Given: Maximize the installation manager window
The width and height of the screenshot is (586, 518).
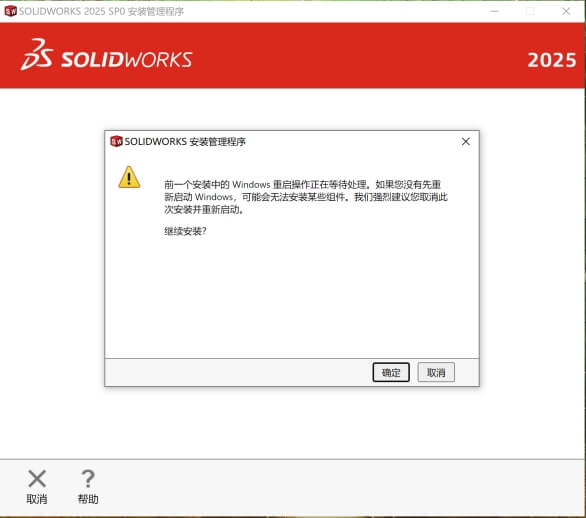Looking at the screenshot, I should pyautogui.click(x=530, y=11).
